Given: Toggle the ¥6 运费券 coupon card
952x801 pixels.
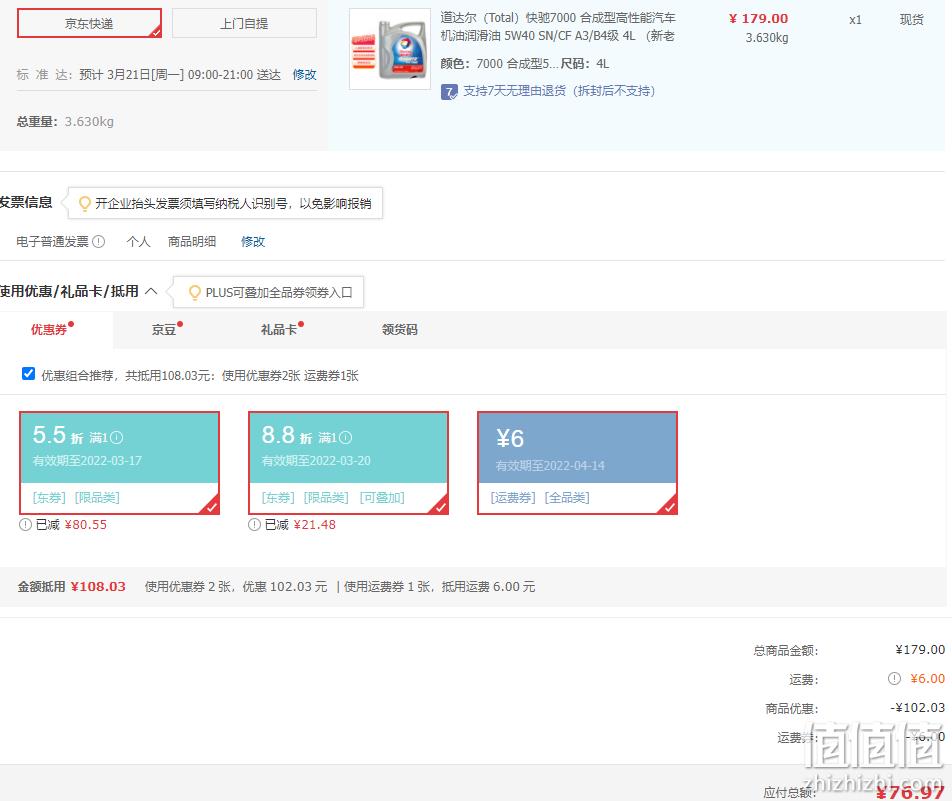Looking at the screenshot, I should 577,463.
